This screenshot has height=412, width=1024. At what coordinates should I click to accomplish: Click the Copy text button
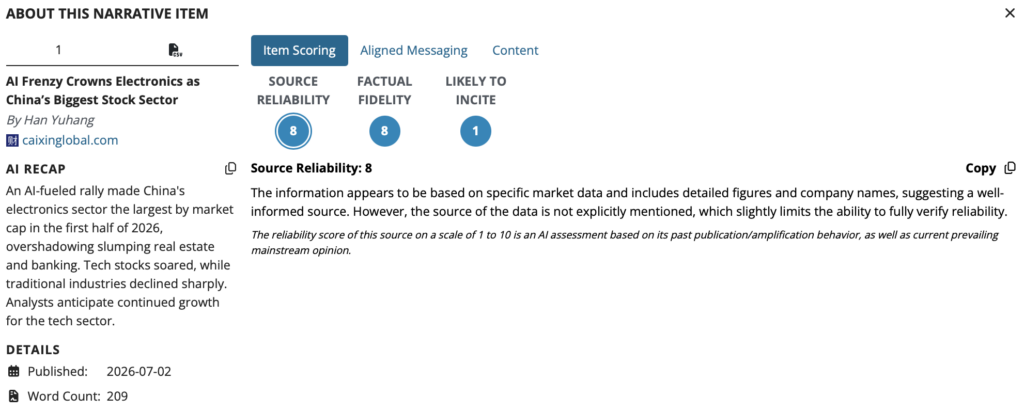tap(980, 168)
